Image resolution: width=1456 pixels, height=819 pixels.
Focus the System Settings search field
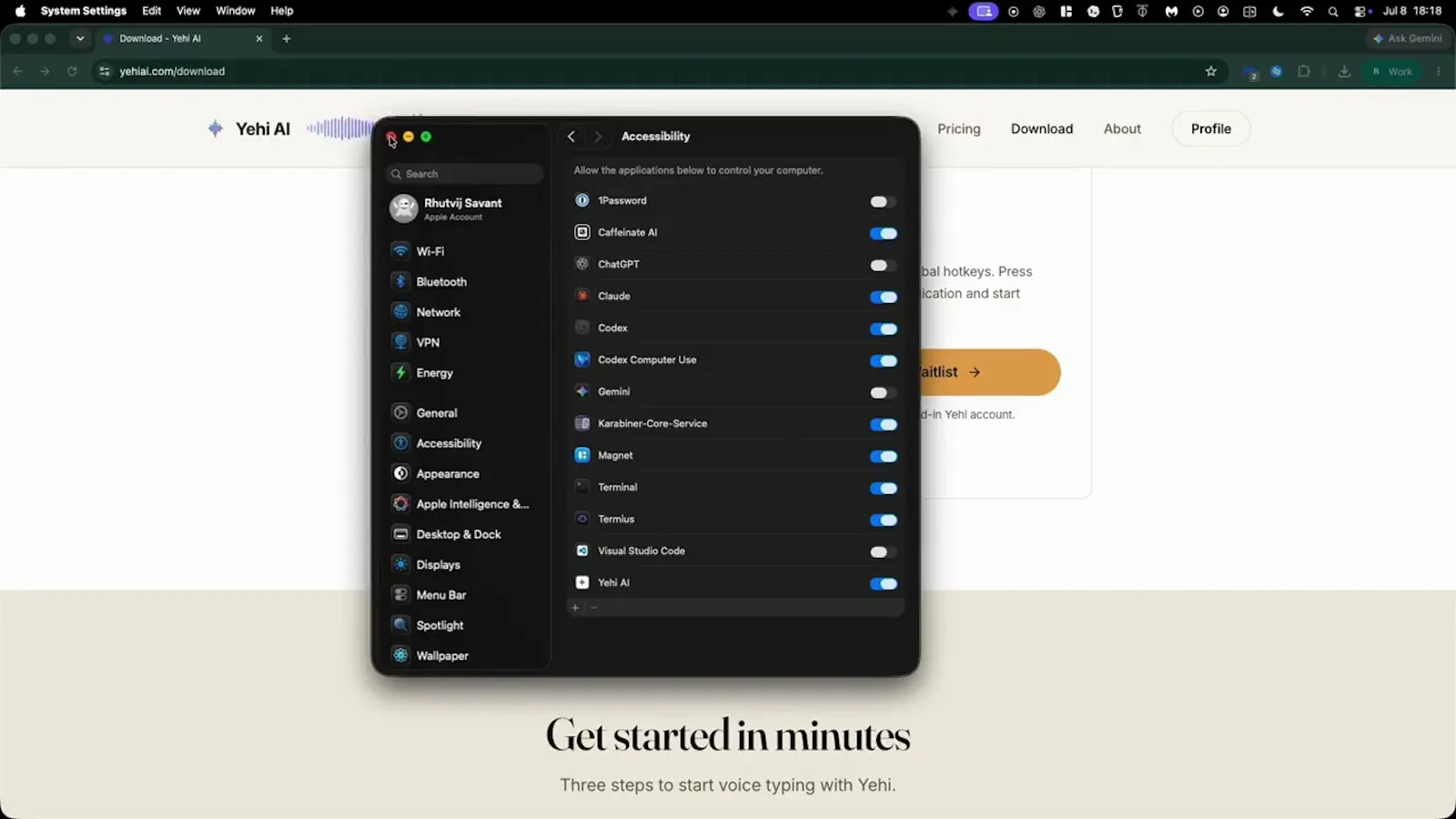click(464, 174)
